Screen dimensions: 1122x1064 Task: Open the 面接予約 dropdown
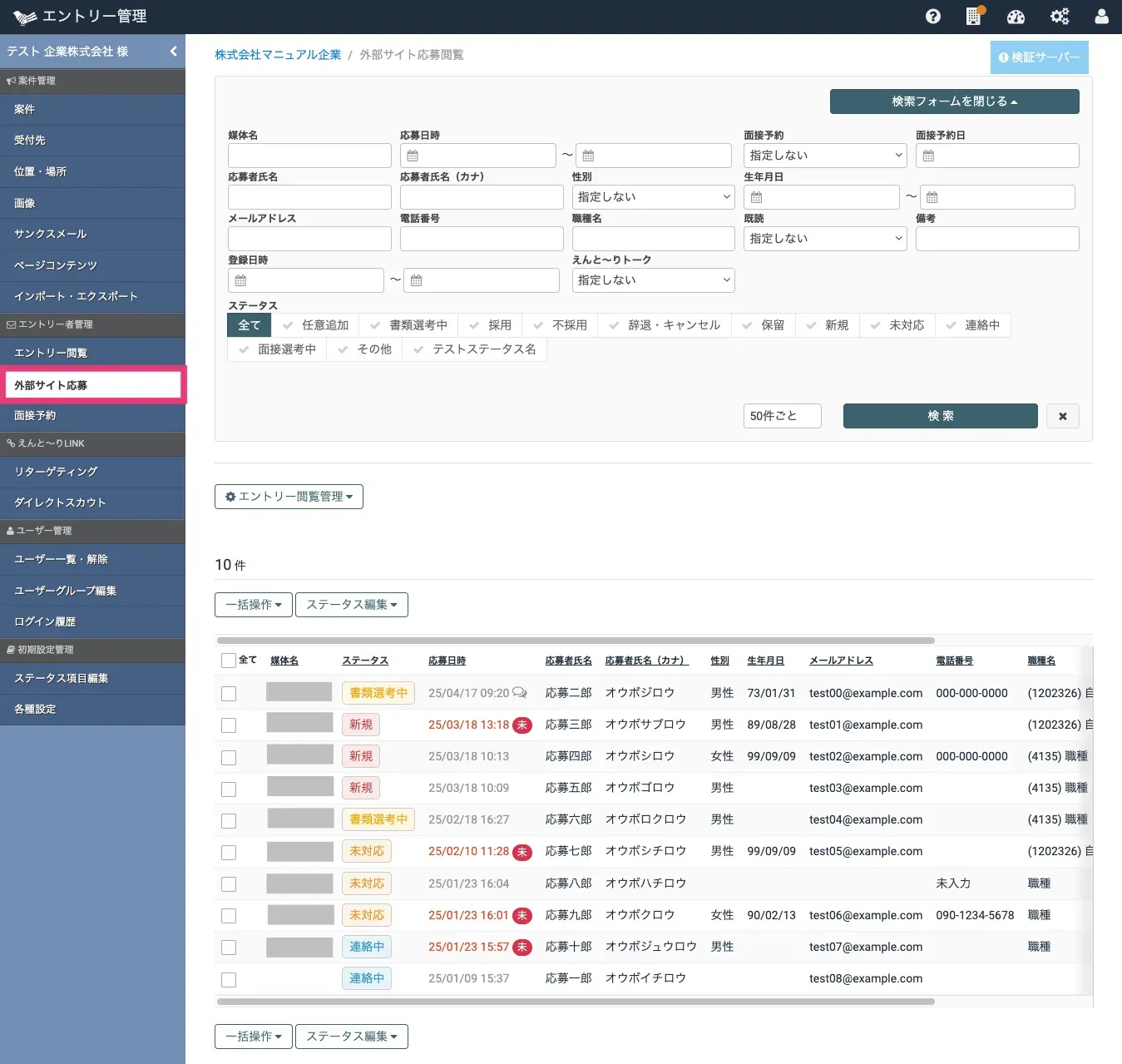coord(824,156)
